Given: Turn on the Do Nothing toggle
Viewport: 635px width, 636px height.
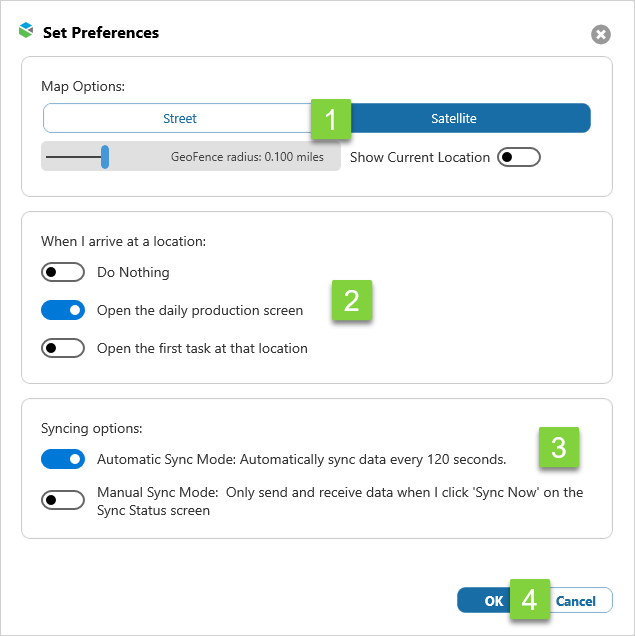Looking at the screenshot, I should [62, 272].
